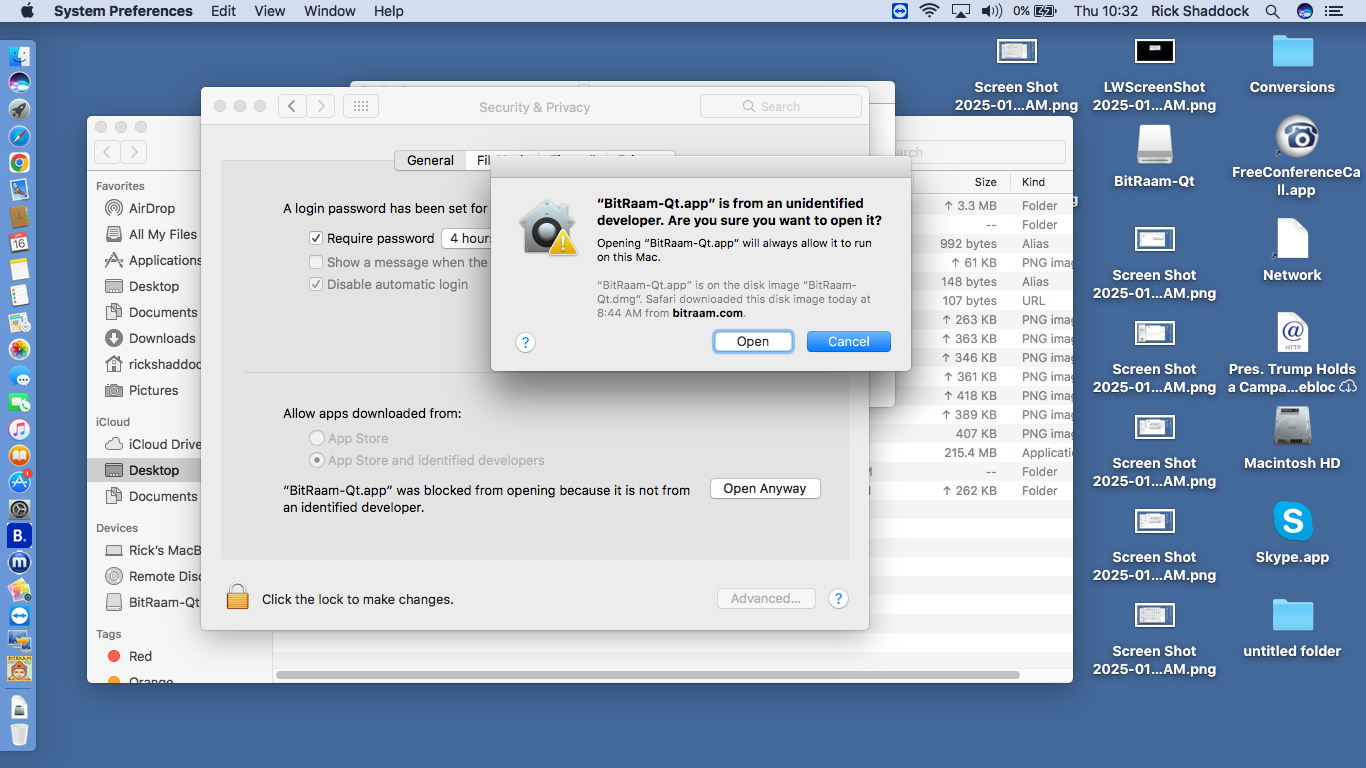This screenshot has height=768, width=1366.
Task: Cancel the unidentified developer dialog
Action: pos(849,341)
